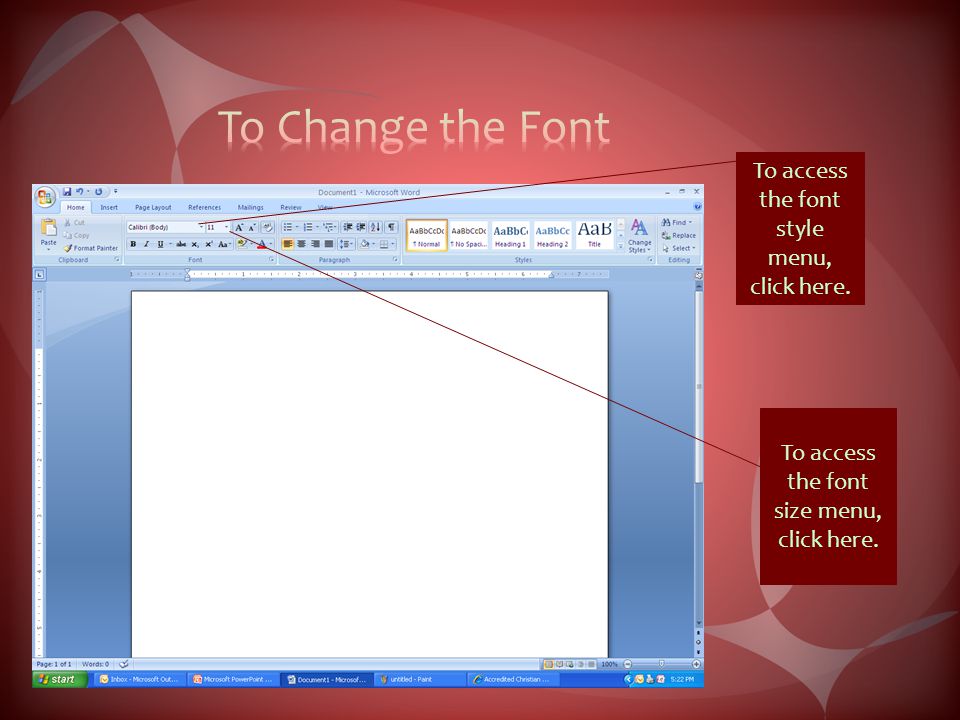Image resolution: width=960 pixels, height=720 pixels.
Task: Click the Numbering list icon
Action: pos(308,227)
